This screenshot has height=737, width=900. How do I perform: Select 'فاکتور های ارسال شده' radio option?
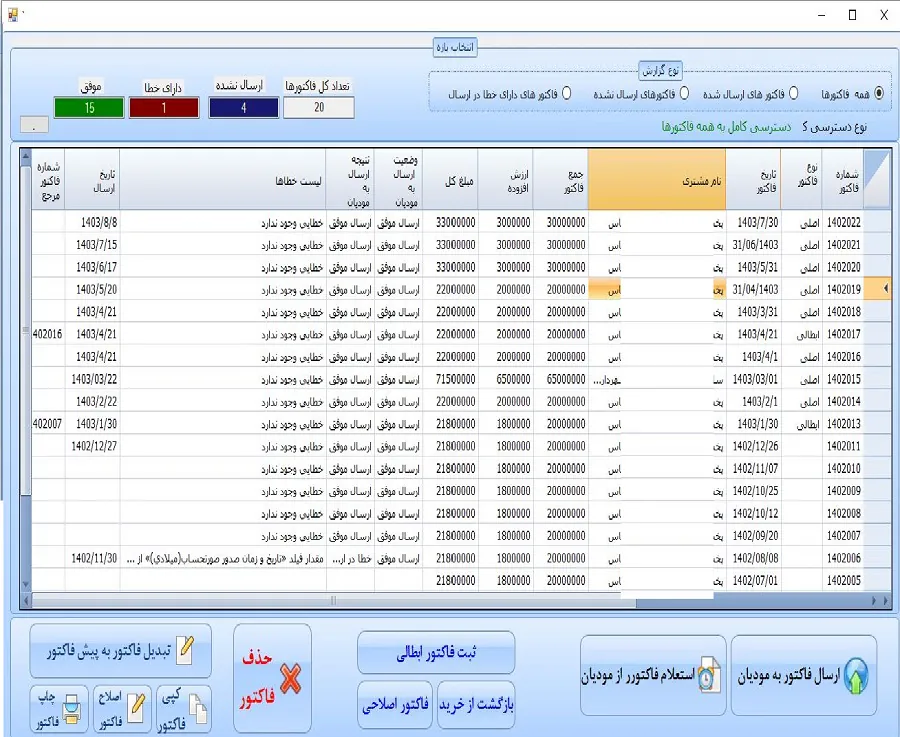794,93
